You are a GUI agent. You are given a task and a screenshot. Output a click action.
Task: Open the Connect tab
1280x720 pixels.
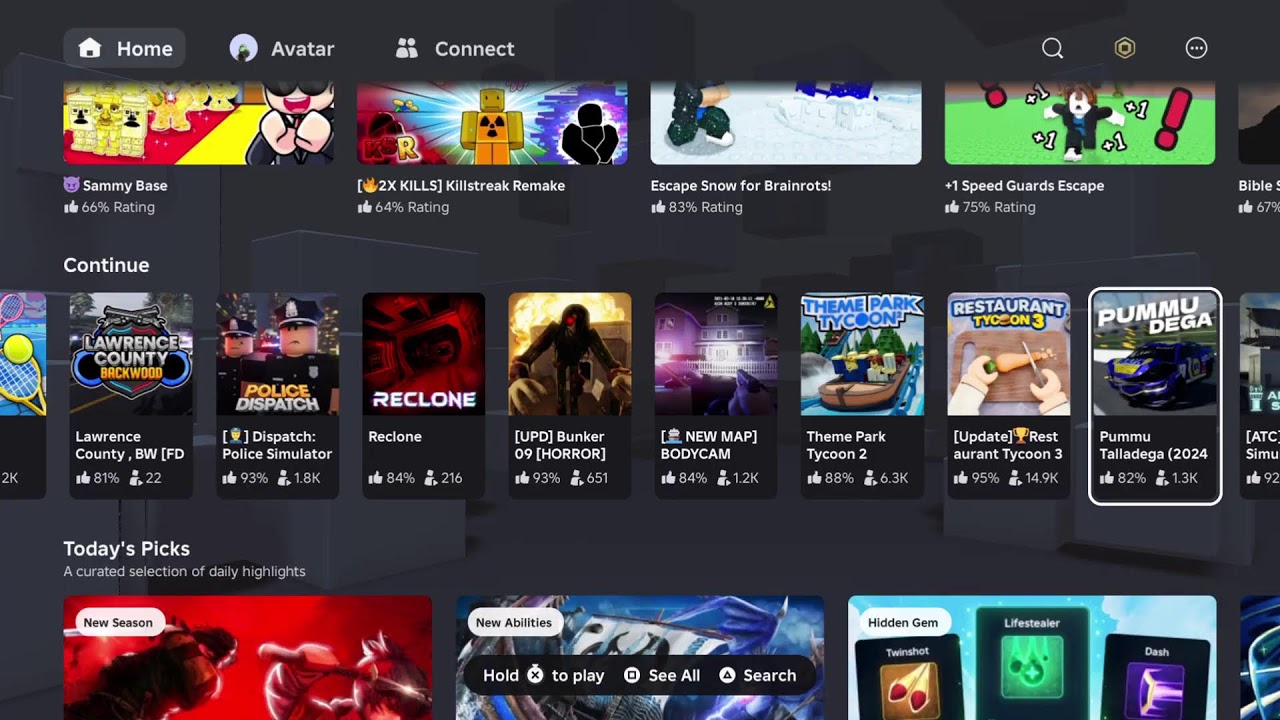click(x=455, y=48)
